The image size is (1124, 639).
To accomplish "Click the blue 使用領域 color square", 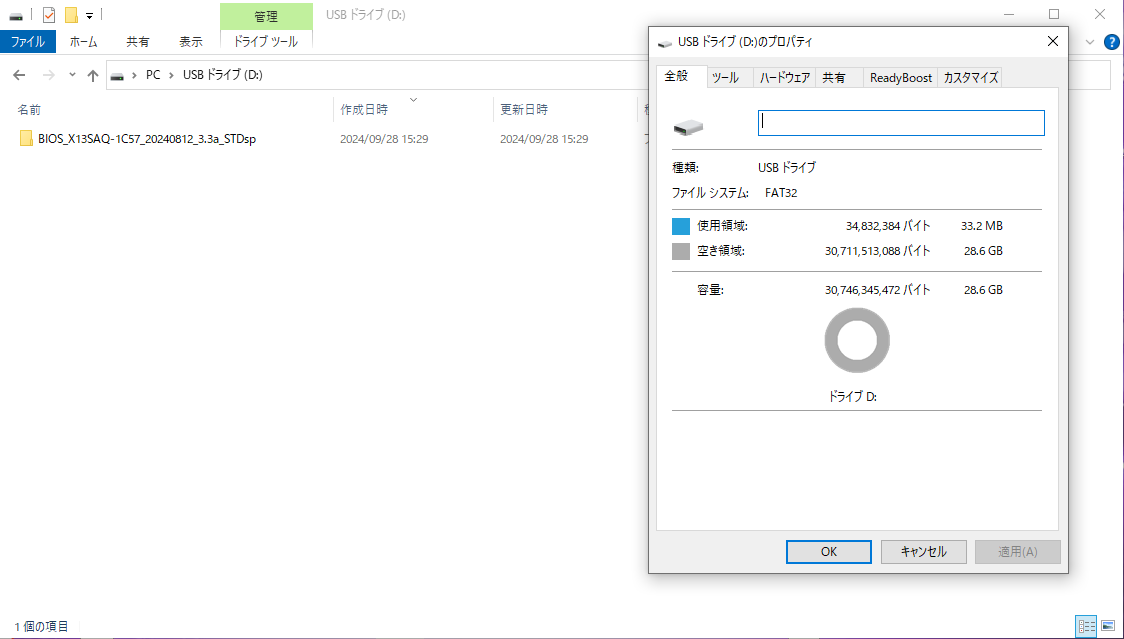I will [681, 226].
